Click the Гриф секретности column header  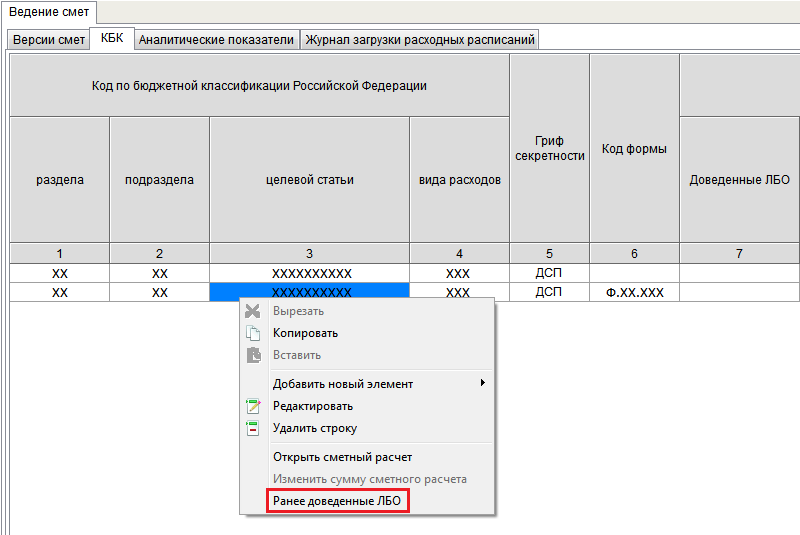(x=549, y=148)
